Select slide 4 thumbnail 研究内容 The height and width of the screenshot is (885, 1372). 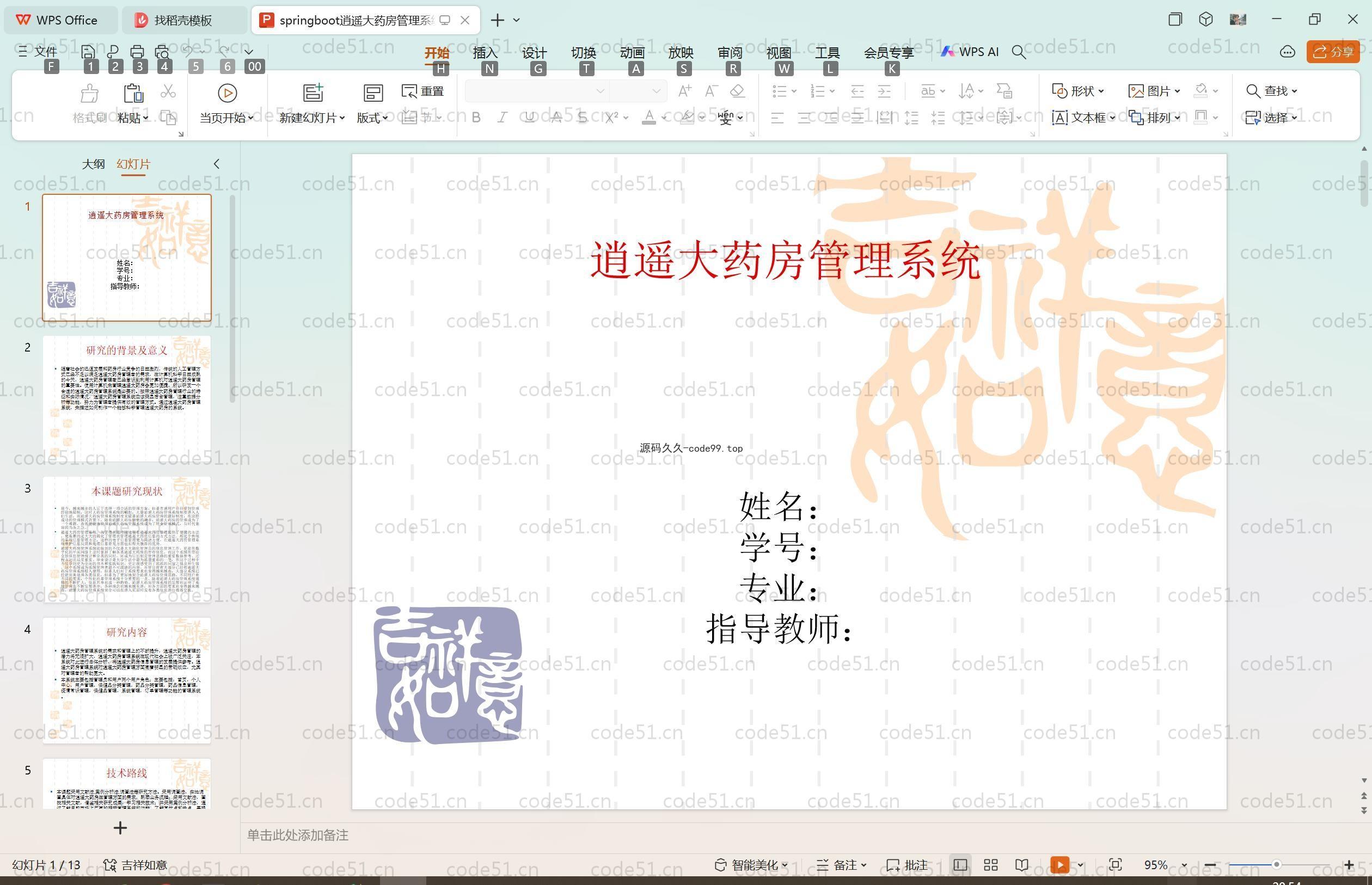[x=126, y=680]
